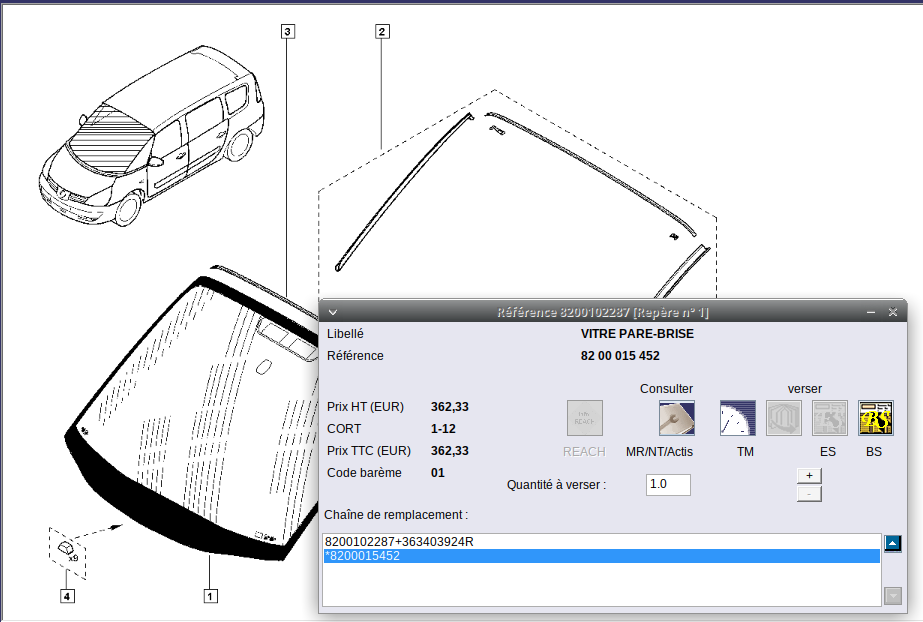This screenshot has width=923, height=622.
Task: Increase quantity with the plus button
Action: pyautogui.click(x=809, y=476)
